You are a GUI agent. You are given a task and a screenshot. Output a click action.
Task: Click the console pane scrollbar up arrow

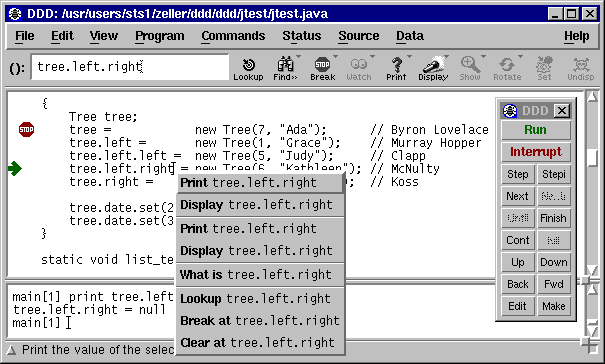point(592,290)
